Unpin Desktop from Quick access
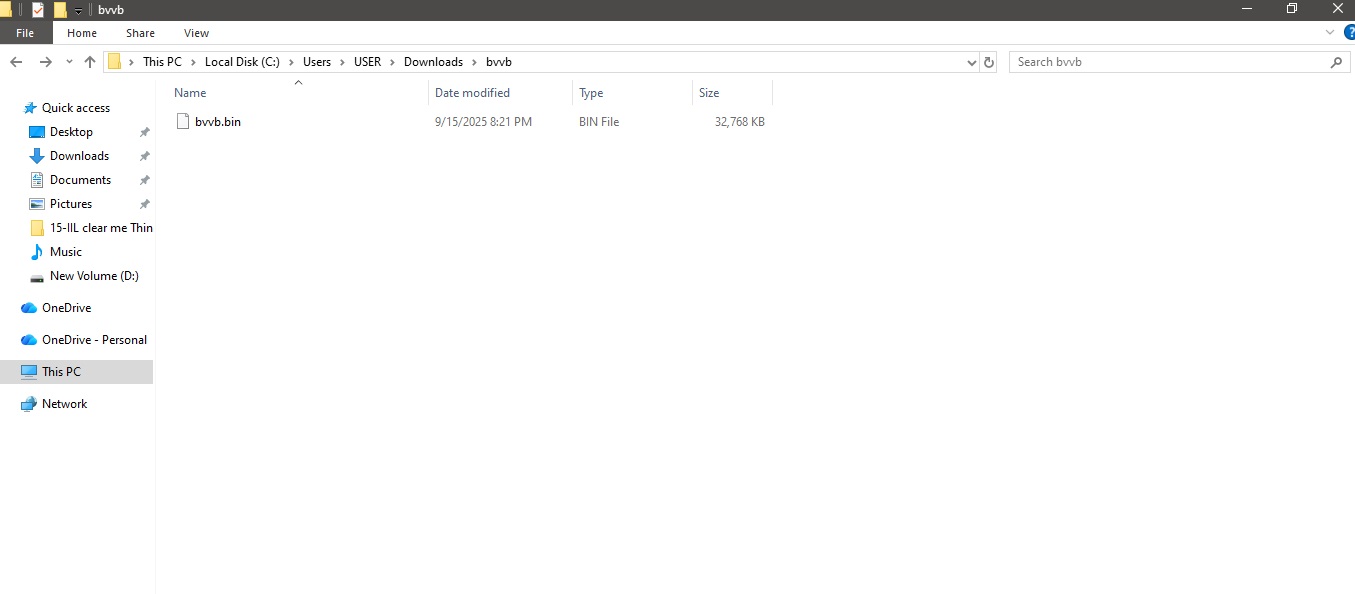 [144, 131]
